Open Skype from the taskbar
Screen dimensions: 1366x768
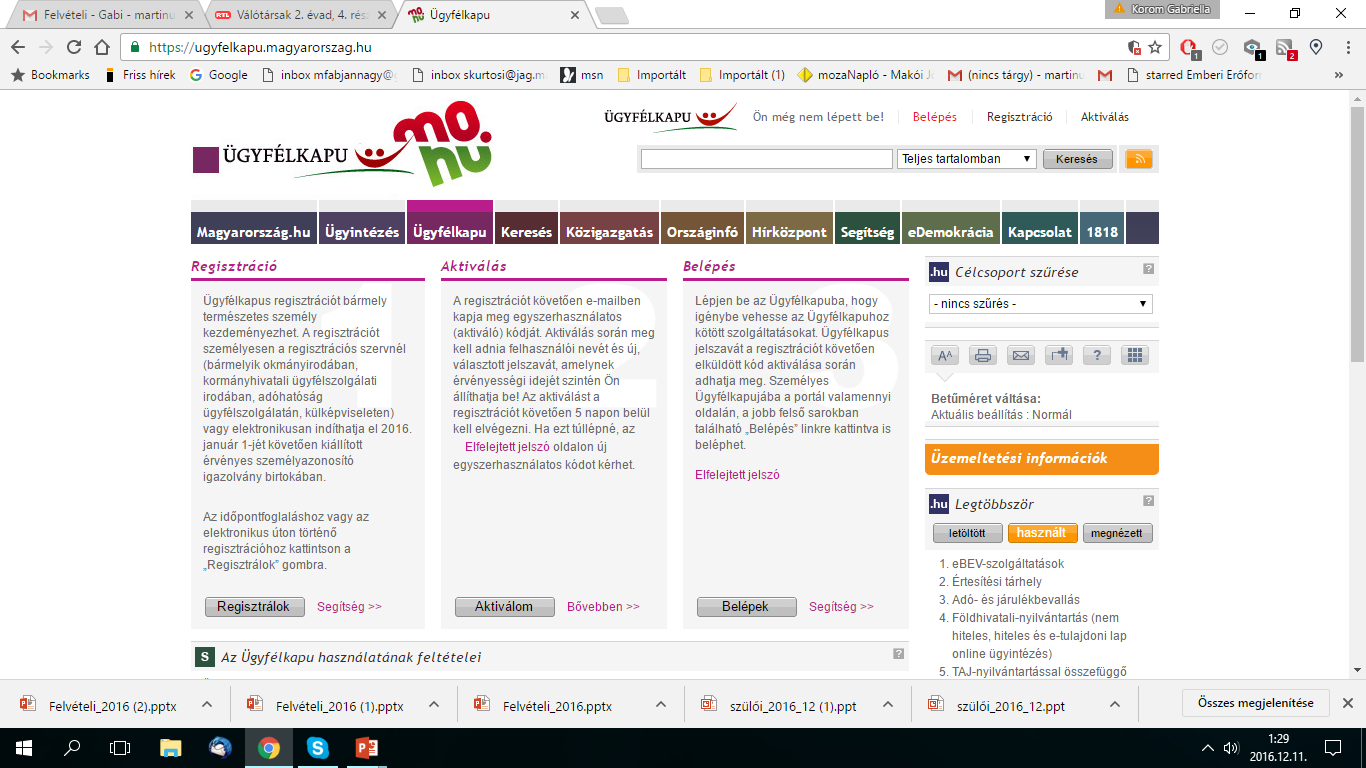[x=318, y=747]
